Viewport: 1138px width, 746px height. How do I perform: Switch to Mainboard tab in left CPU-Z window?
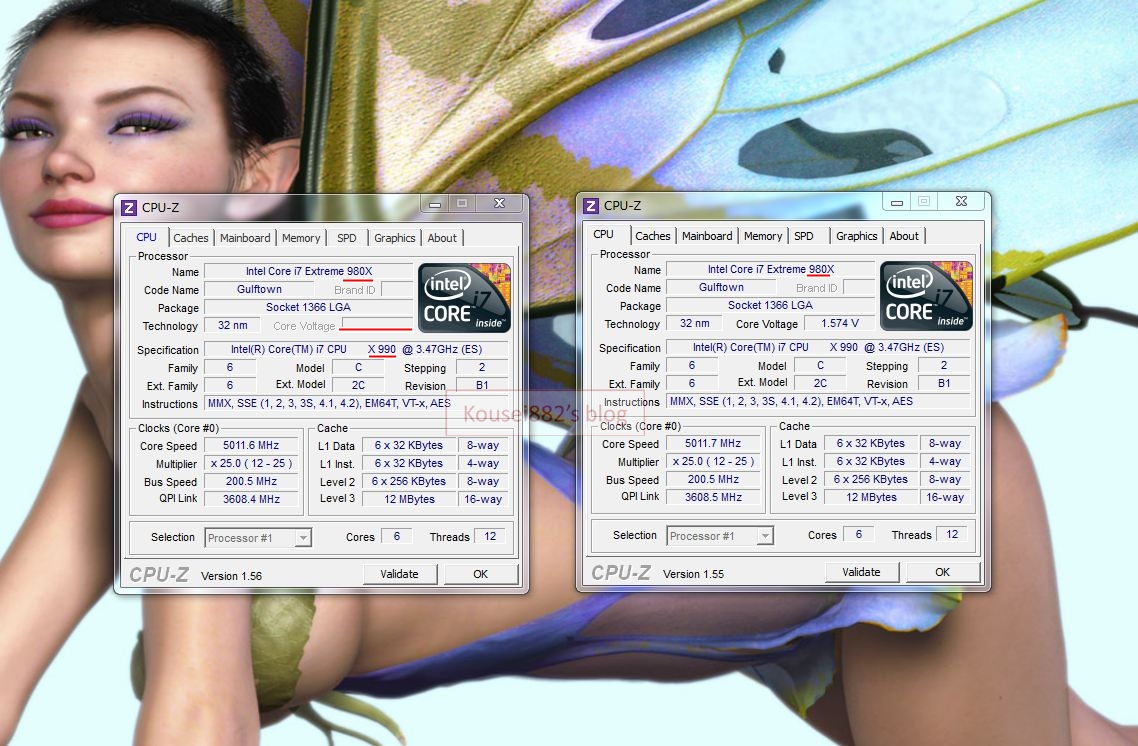click(245, 238)
